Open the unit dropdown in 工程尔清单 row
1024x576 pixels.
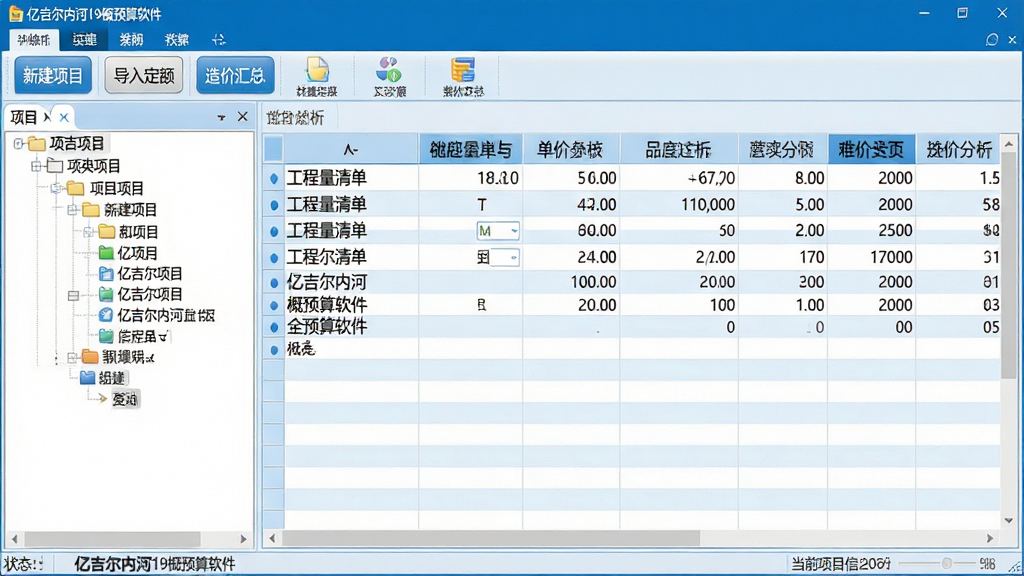pyautogui.click(x=514, y=257)
